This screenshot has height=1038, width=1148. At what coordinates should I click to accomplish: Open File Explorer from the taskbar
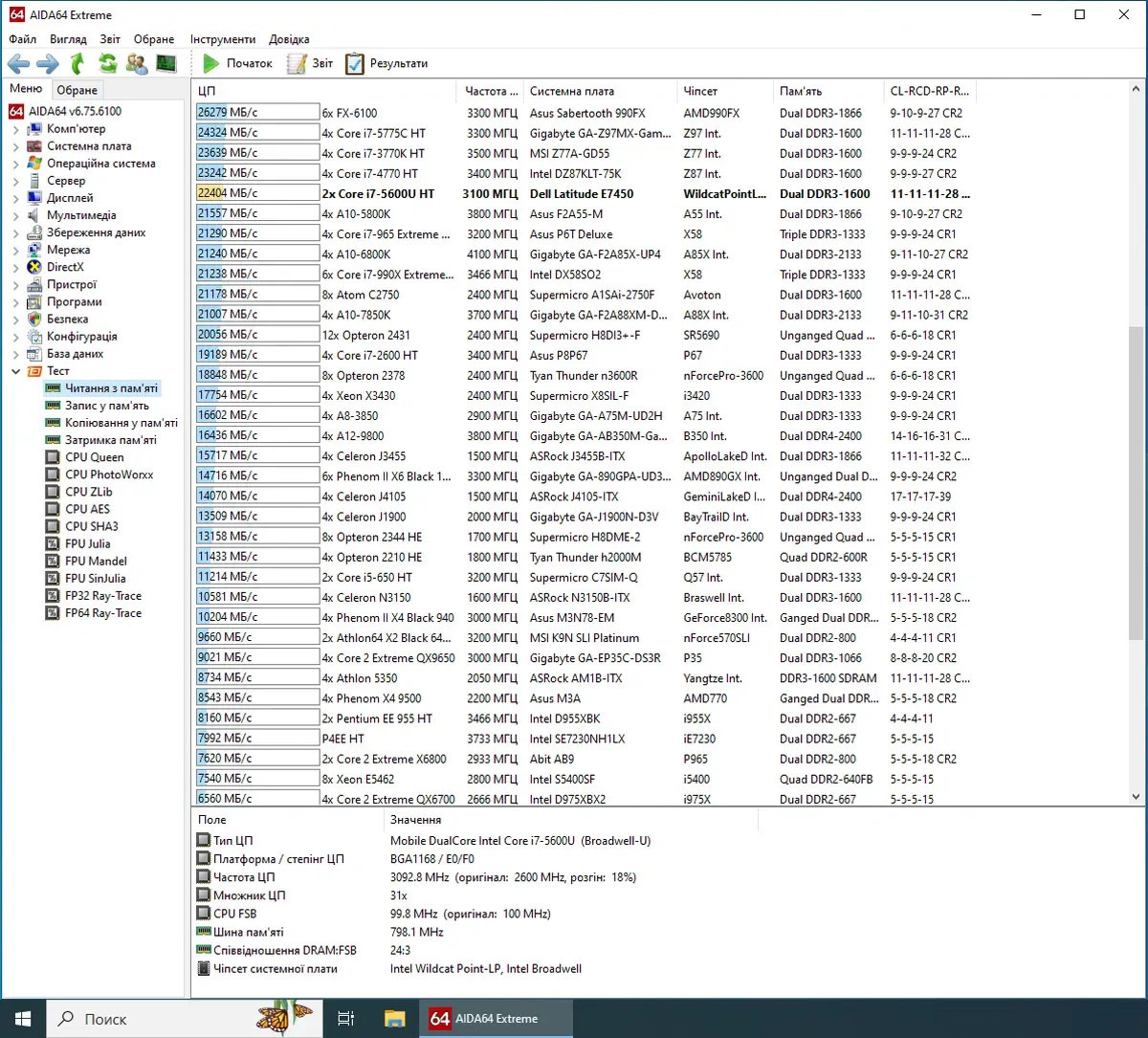[x=395, y=1019]
